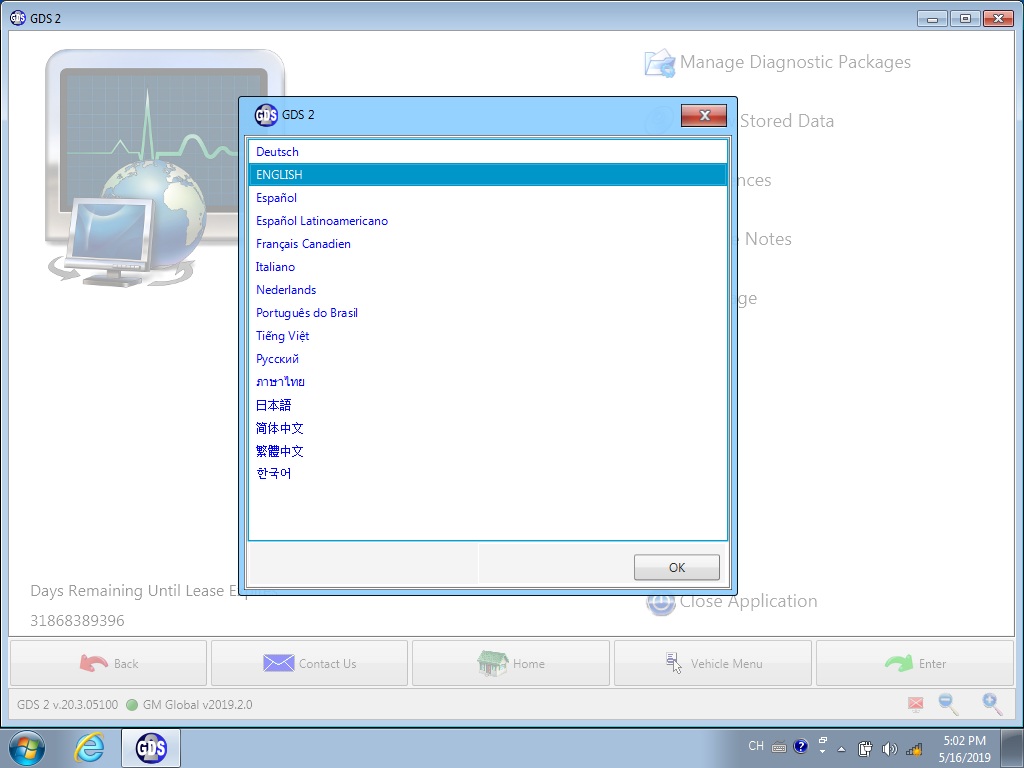Open the Windows Start menu

(27, 748)
